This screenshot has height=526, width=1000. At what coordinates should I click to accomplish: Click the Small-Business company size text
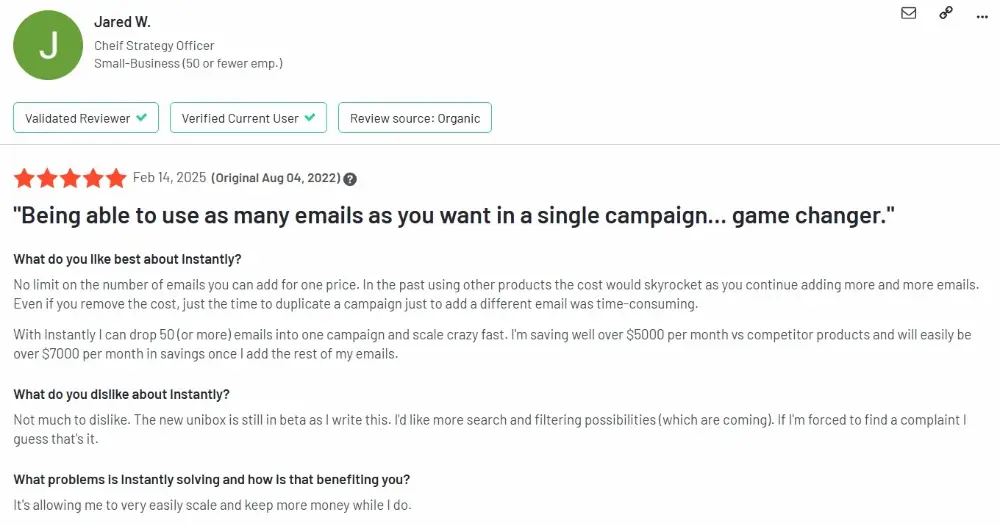188,63
